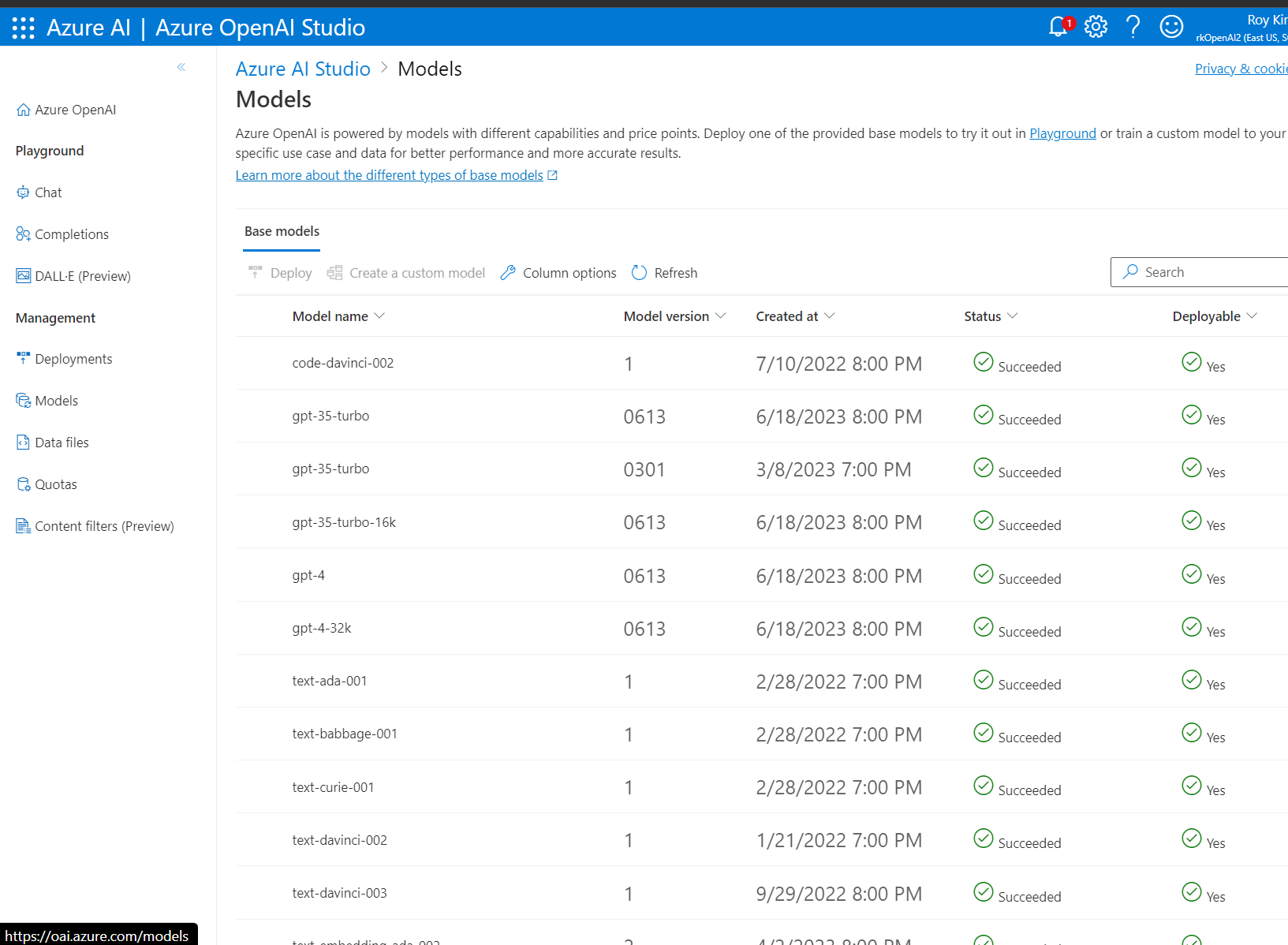The height and width of the screenshot is (945, 1288).
Task: Switch to the Base models tab
Action: [282, 231]
